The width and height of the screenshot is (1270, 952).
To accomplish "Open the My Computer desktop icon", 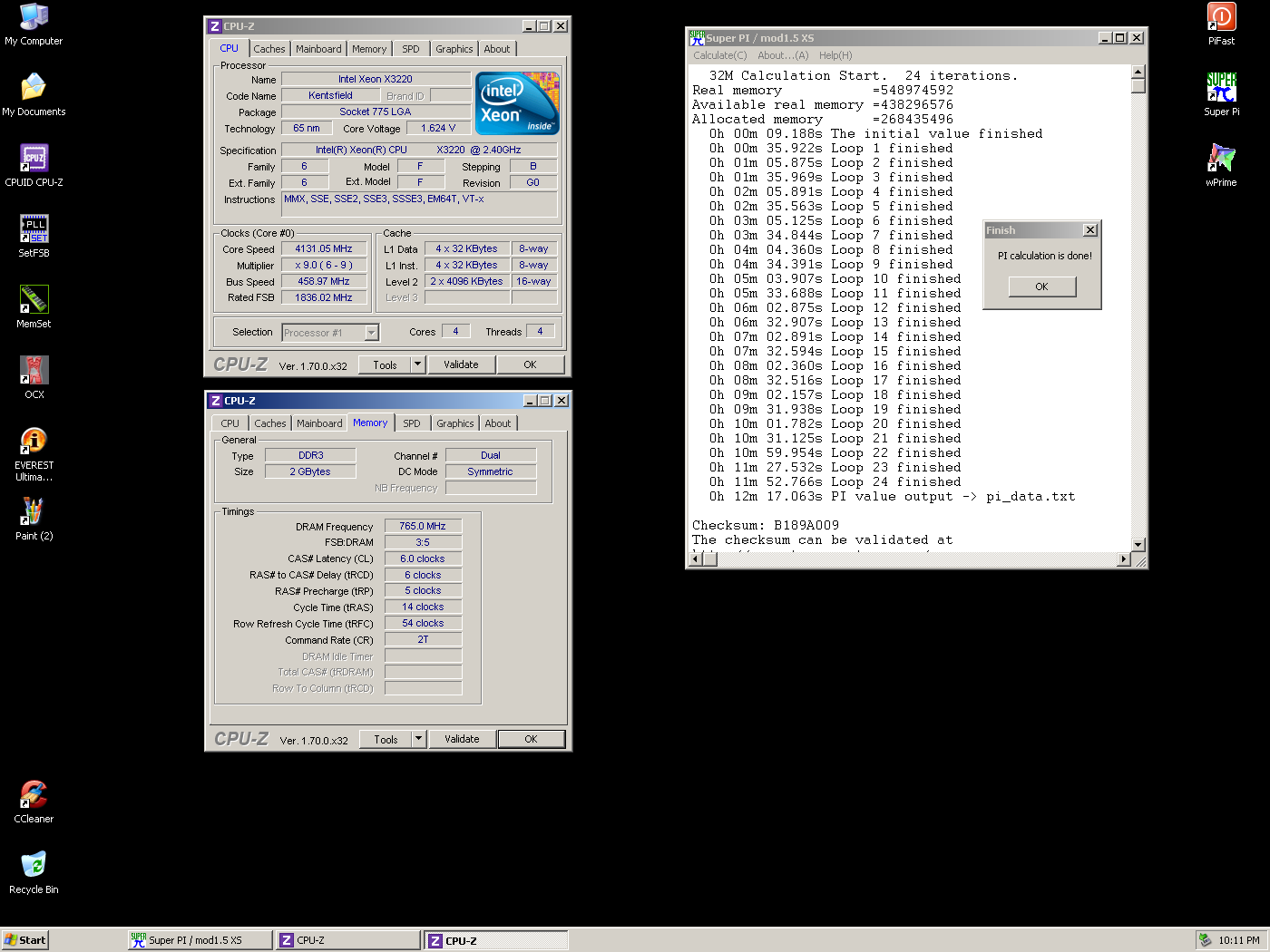I will pos(34,24).
